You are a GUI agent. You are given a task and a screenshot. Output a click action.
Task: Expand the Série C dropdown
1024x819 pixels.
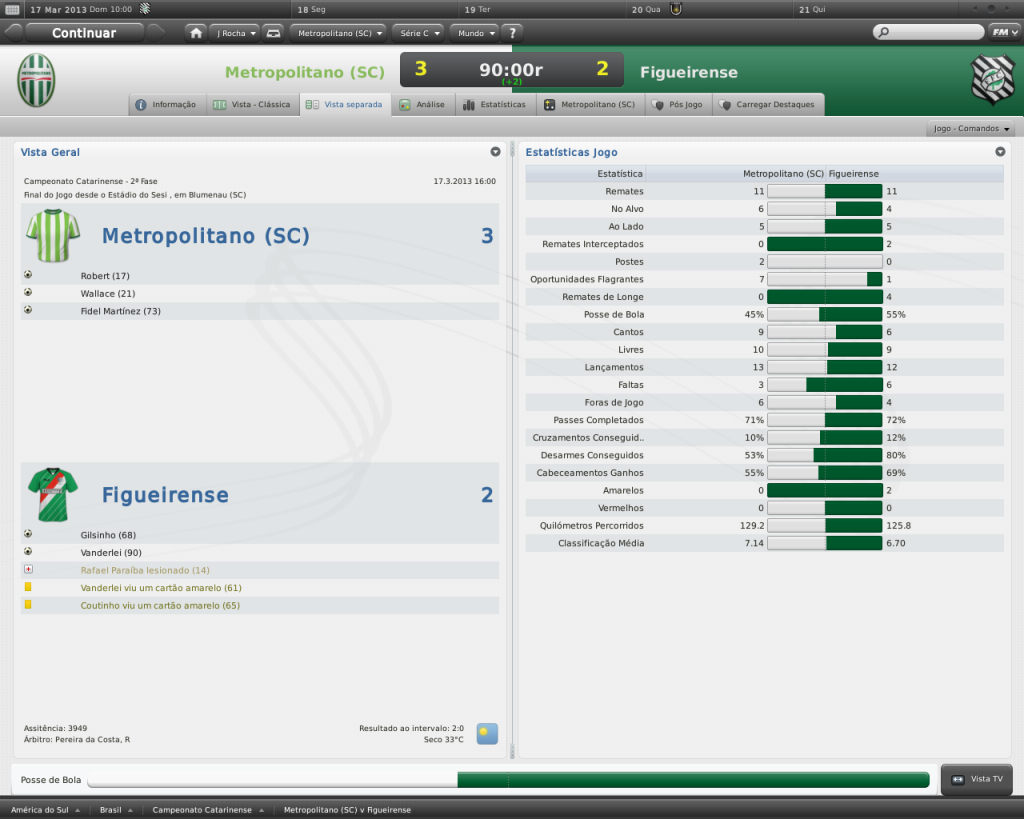[x=418, y=32]
